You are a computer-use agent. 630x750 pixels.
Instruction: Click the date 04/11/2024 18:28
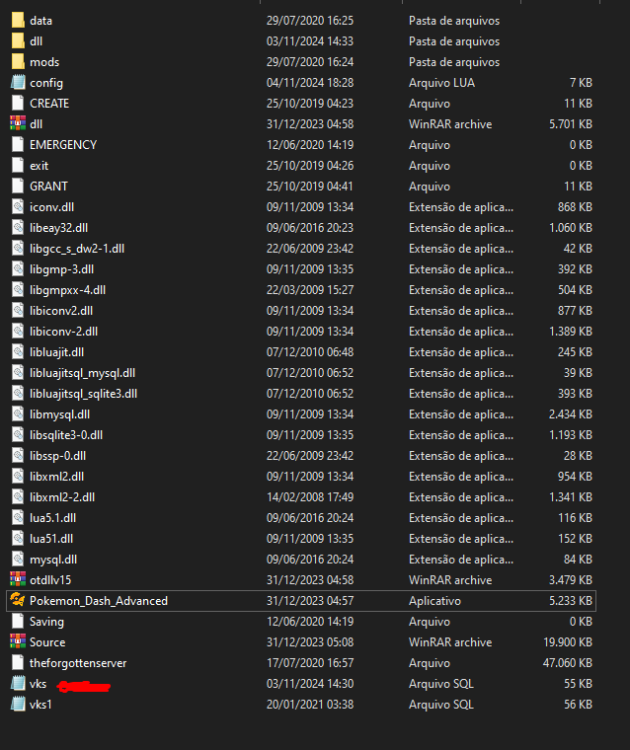310,83
